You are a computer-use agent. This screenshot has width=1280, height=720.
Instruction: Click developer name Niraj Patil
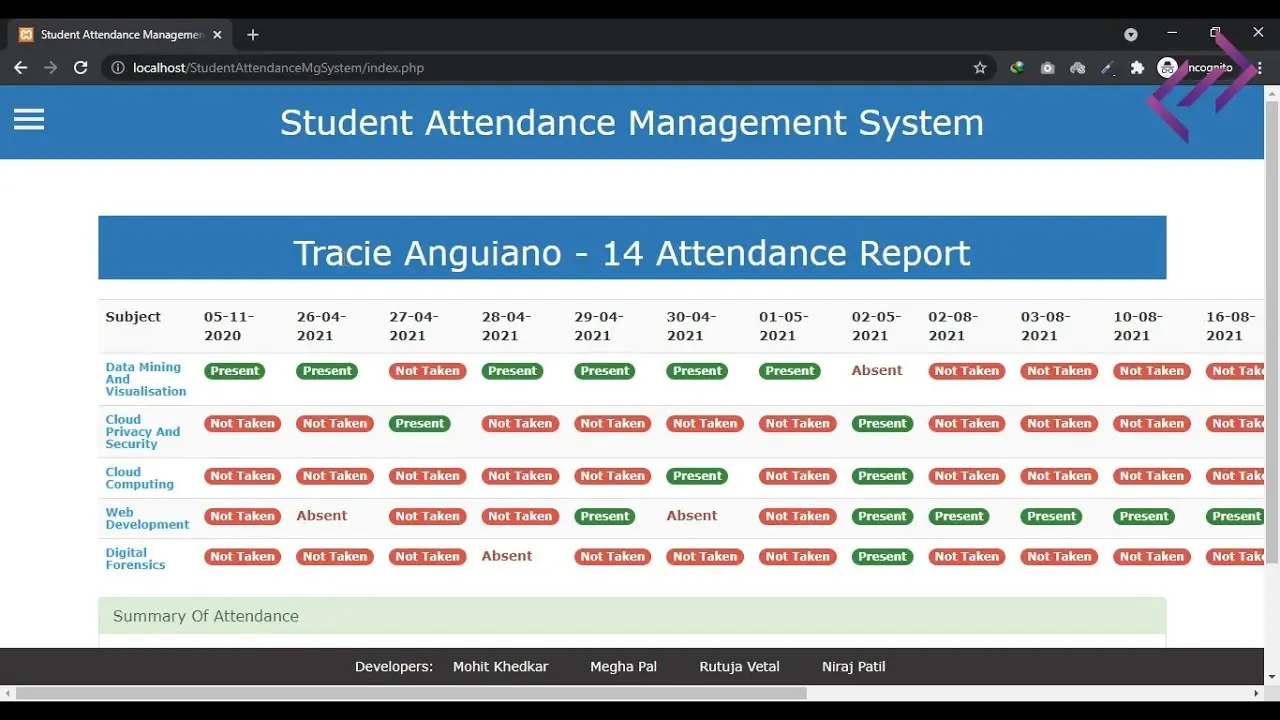coord(854,667)
